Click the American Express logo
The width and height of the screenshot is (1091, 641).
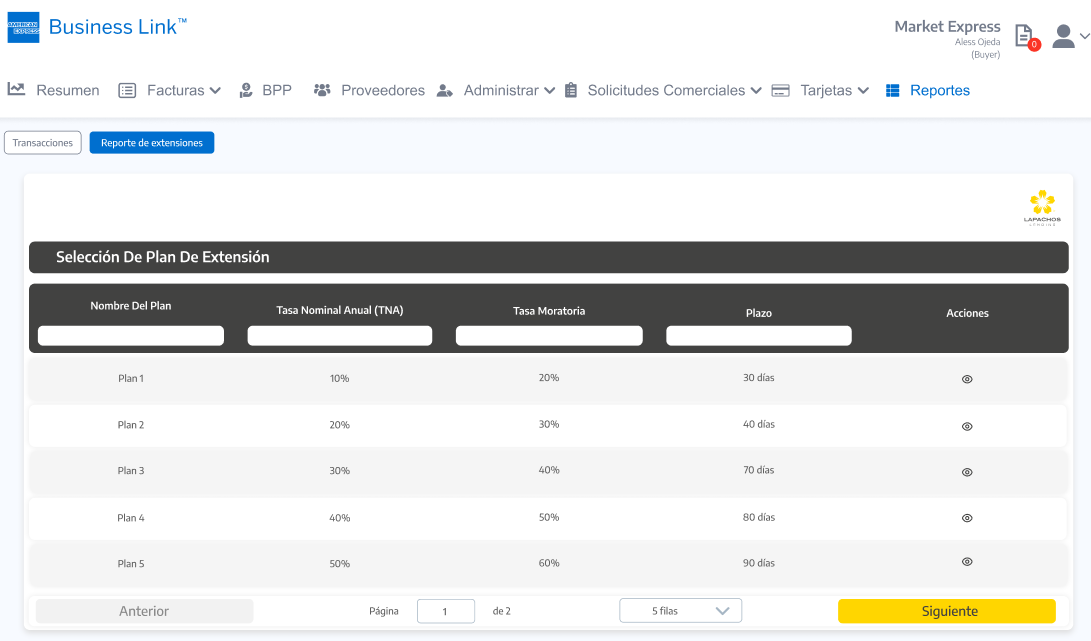[23, 27]
